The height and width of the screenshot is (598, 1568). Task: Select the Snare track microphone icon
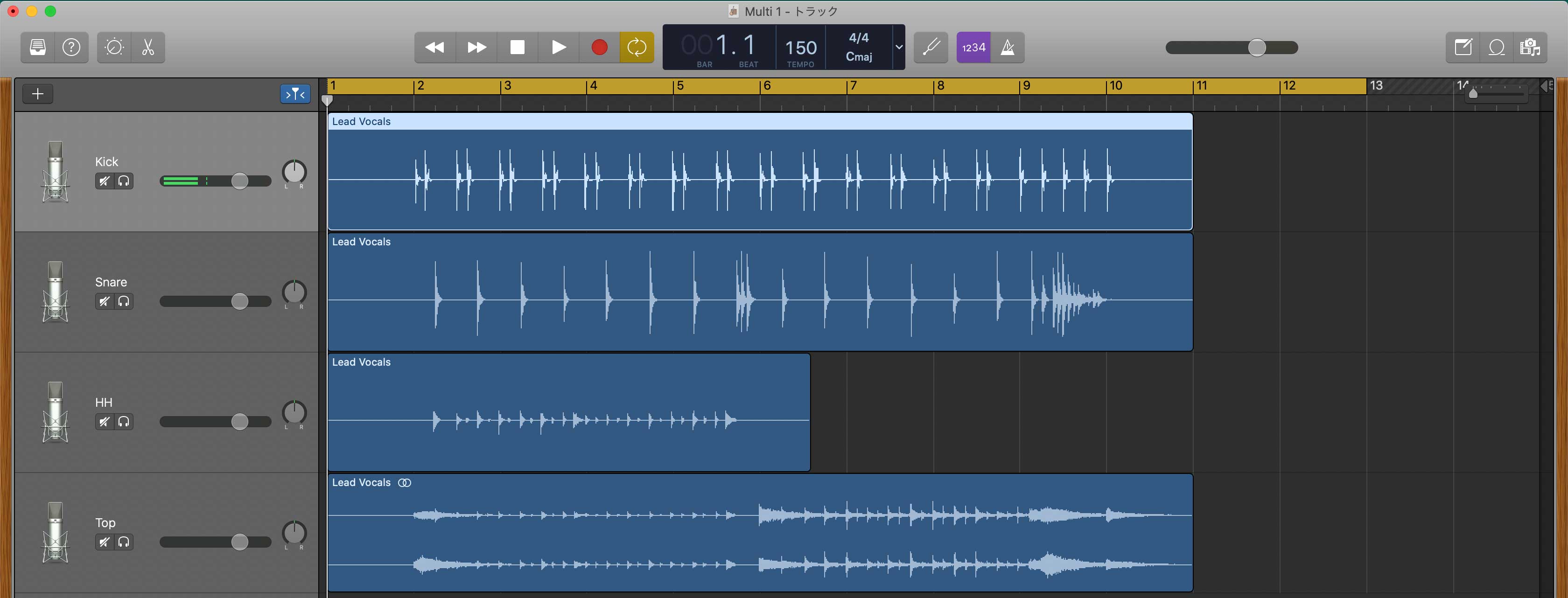coord(56,292)
